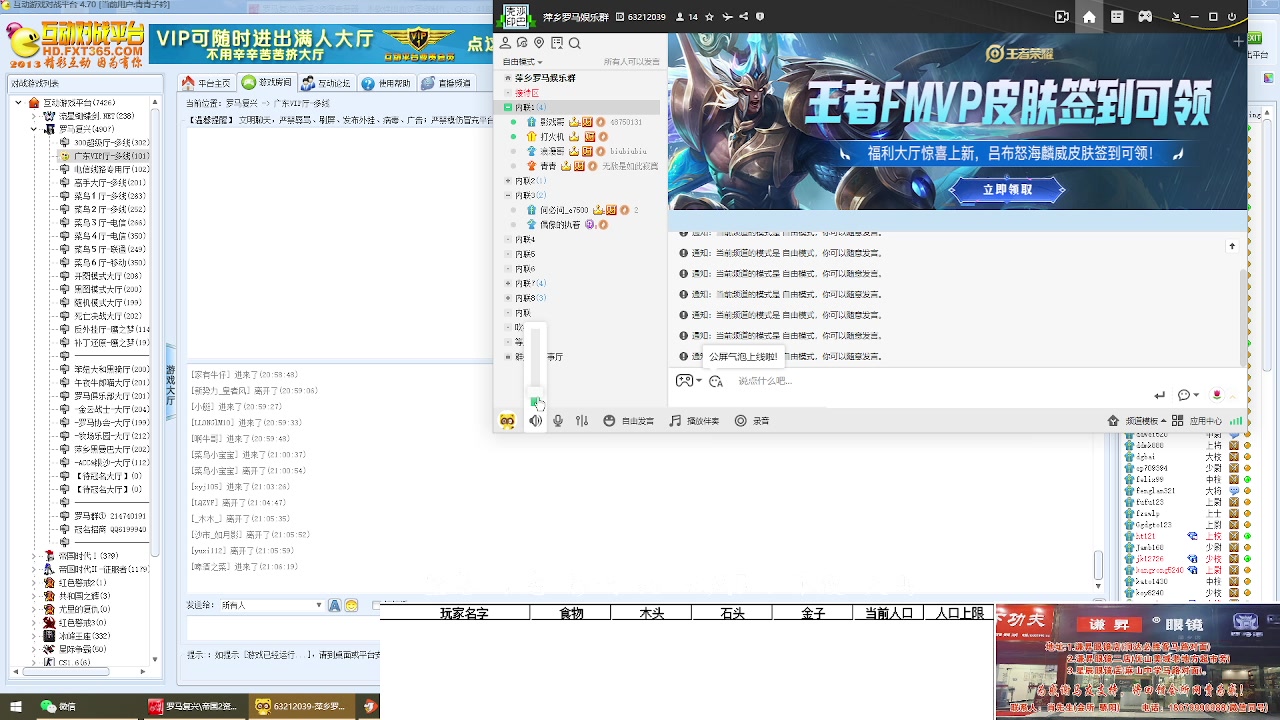The width and height of the screenshot is (1280, 720).
Task: Click the 人口上限 column header
Action: coord(959,613)
